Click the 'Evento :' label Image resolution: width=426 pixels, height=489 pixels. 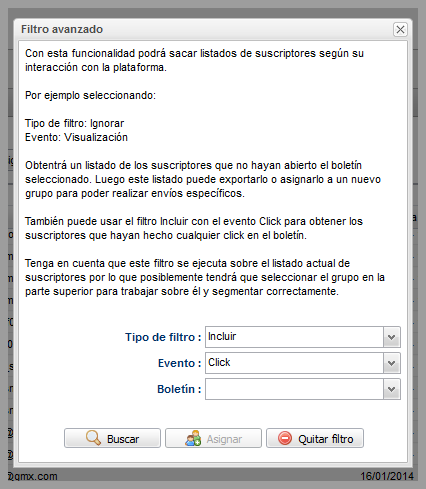coord(180,363)
